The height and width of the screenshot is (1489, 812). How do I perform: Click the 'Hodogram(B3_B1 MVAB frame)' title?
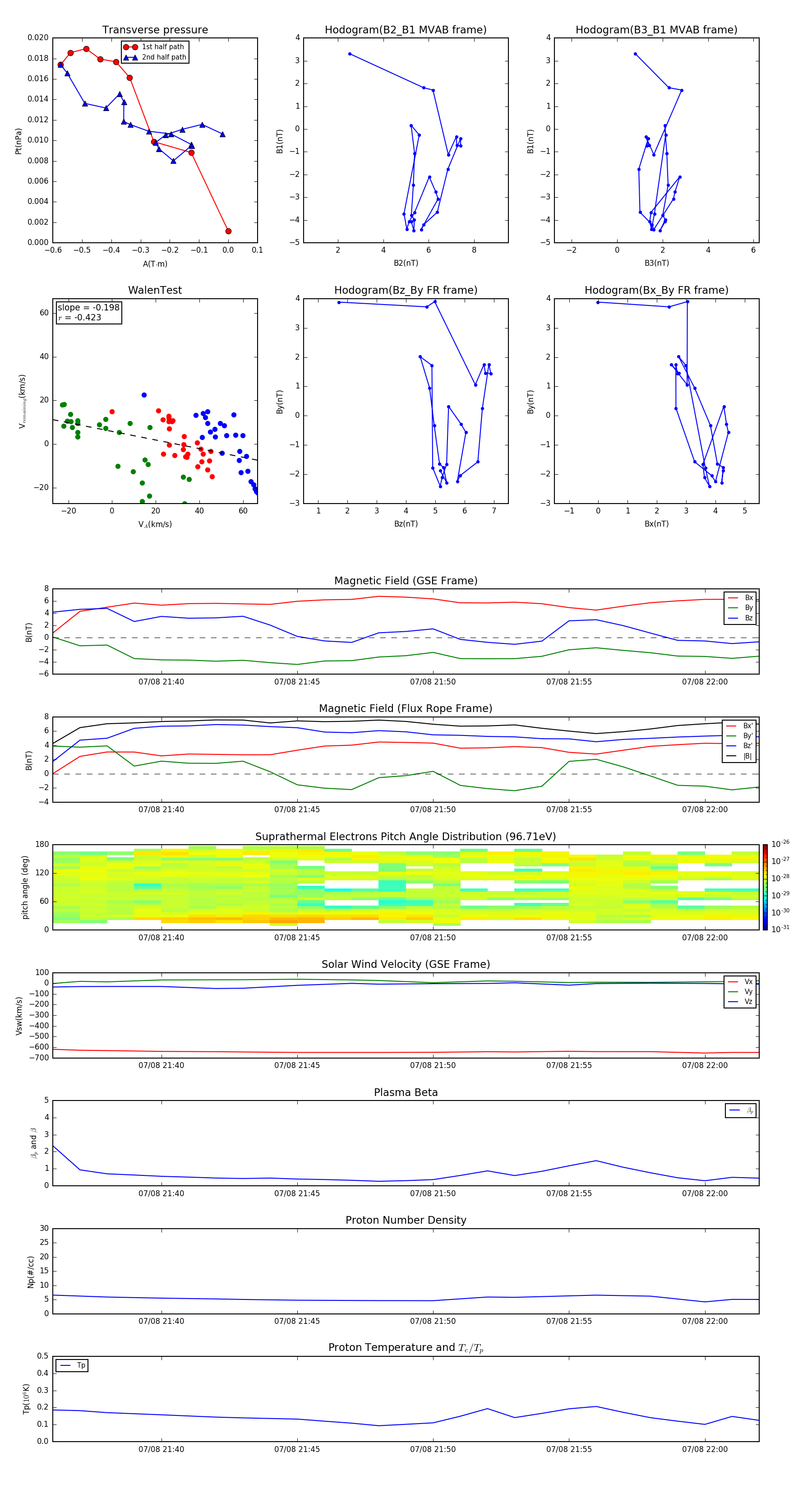tap(656, 30)
